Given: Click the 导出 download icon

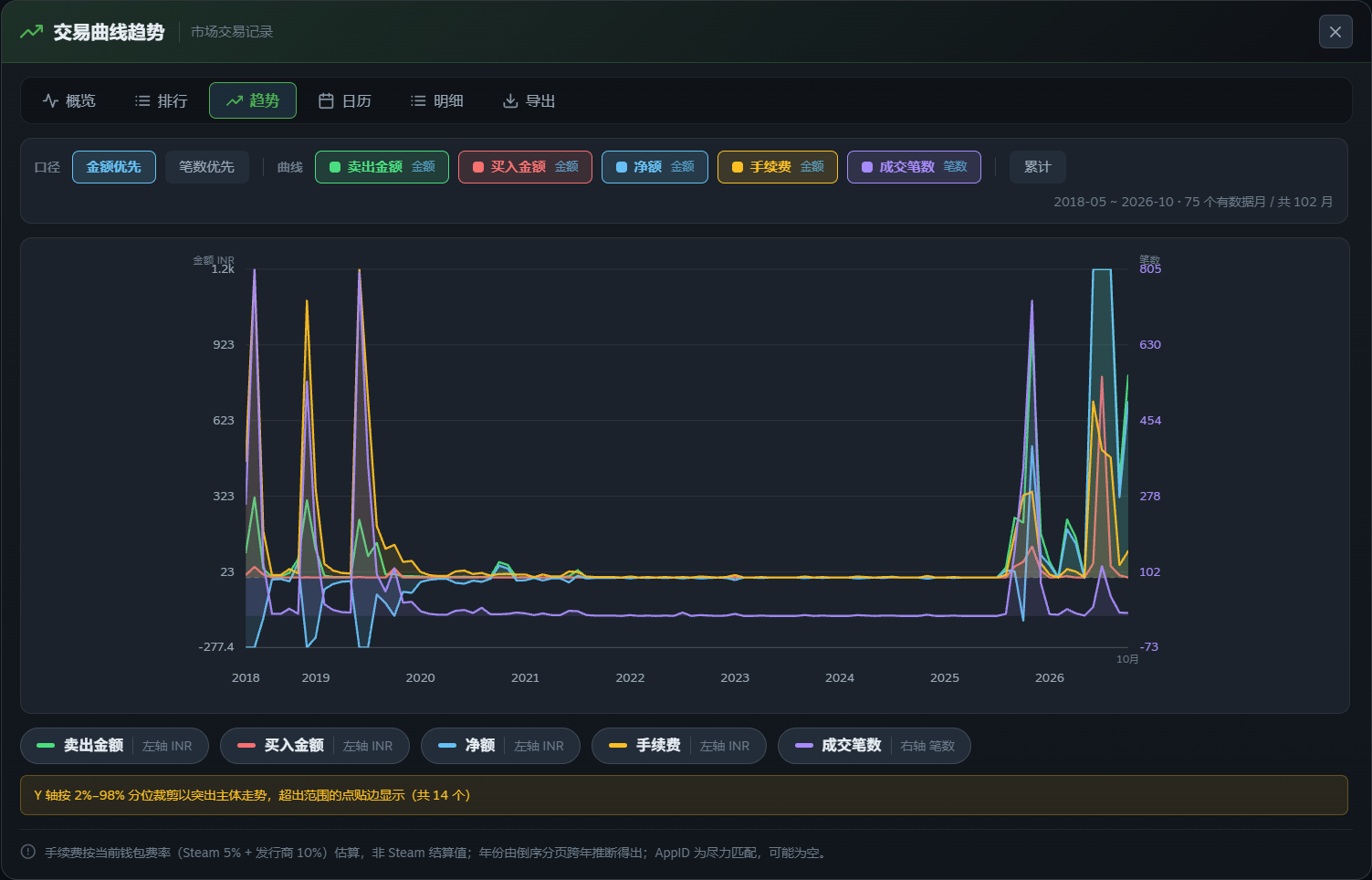Looking at the screenshot, I should pos(510,100).
